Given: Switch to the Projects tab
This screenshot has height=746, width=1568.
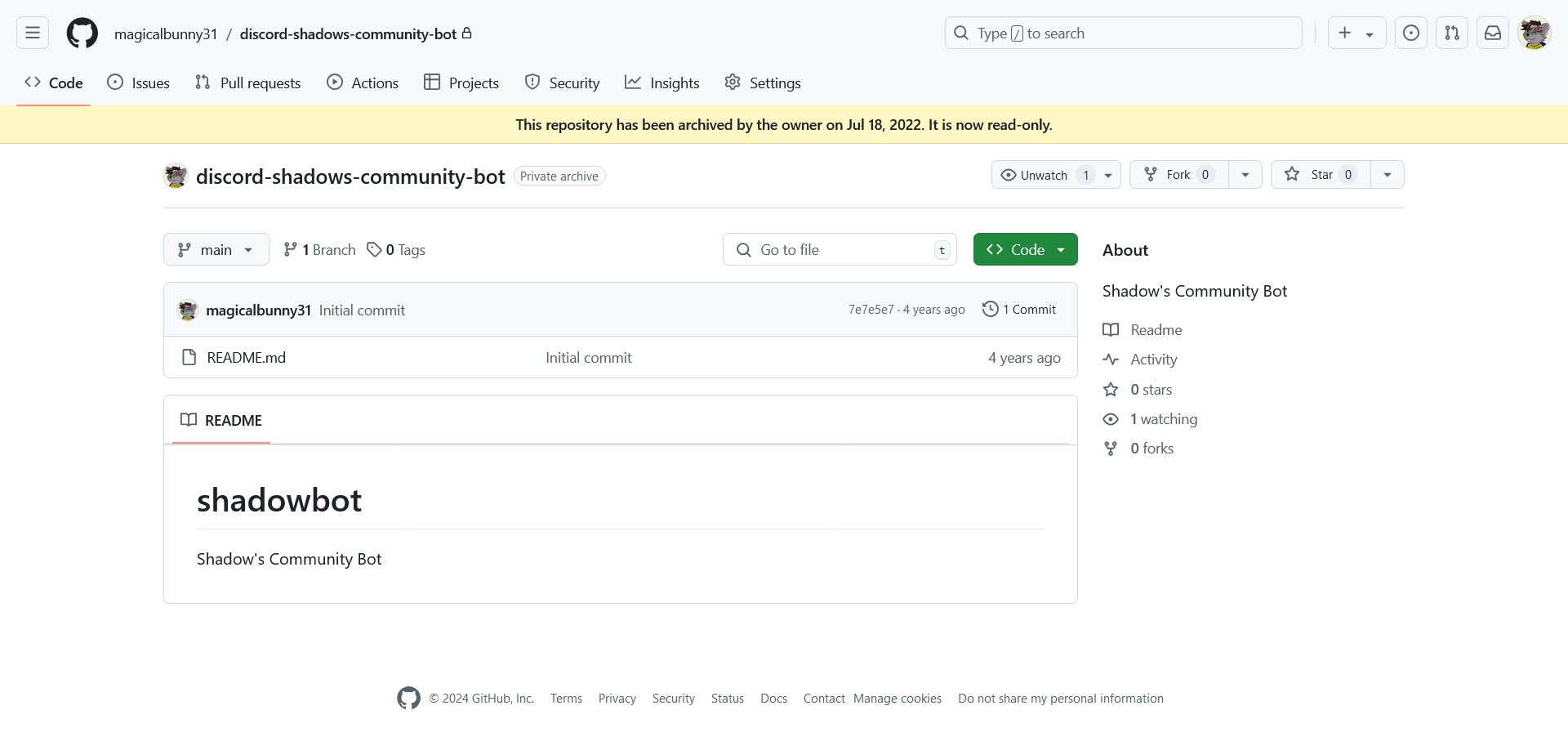Looking at the screenshot, I should click(461, 83).
